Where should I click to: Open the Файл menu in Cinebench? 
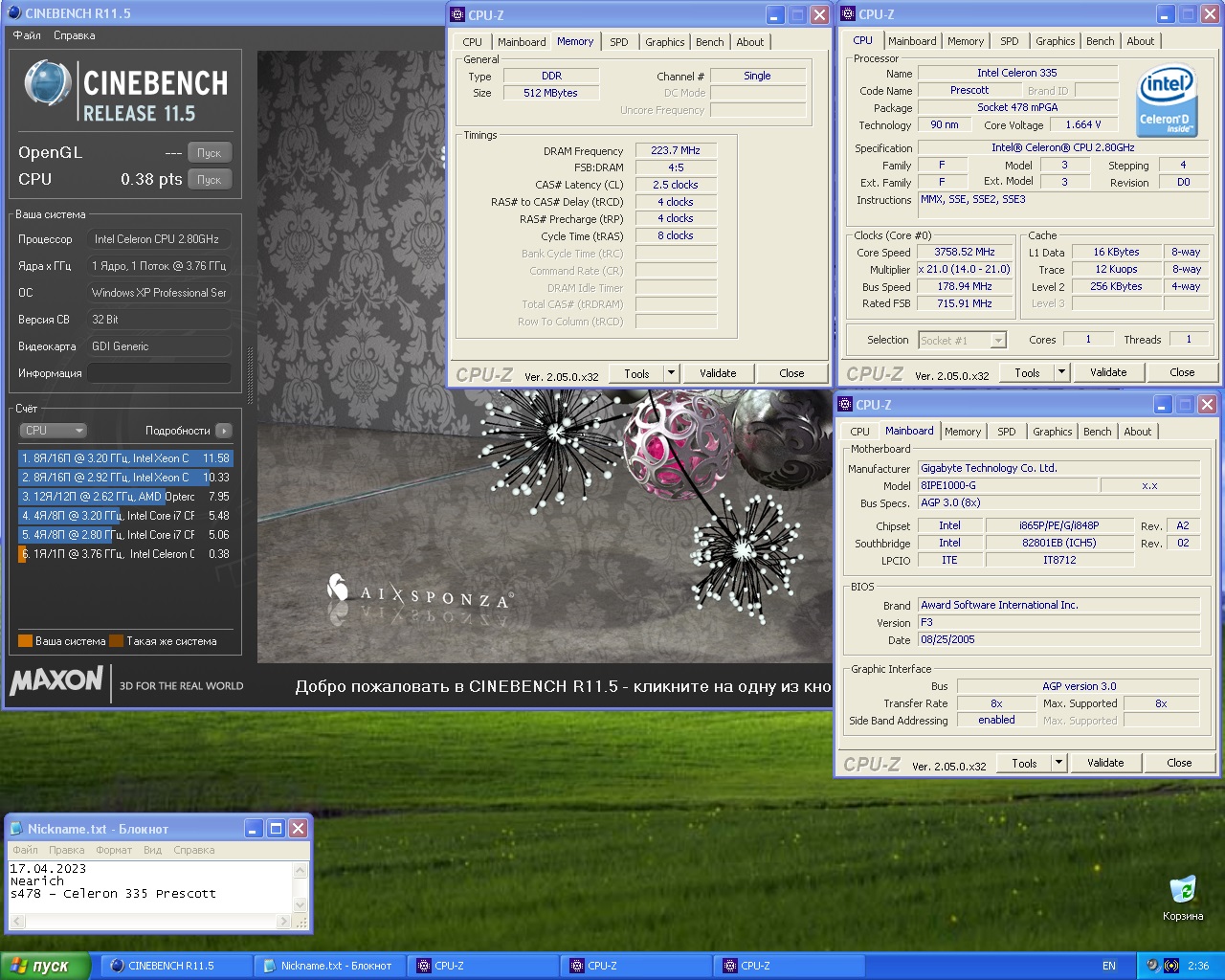tap(27, 35)
